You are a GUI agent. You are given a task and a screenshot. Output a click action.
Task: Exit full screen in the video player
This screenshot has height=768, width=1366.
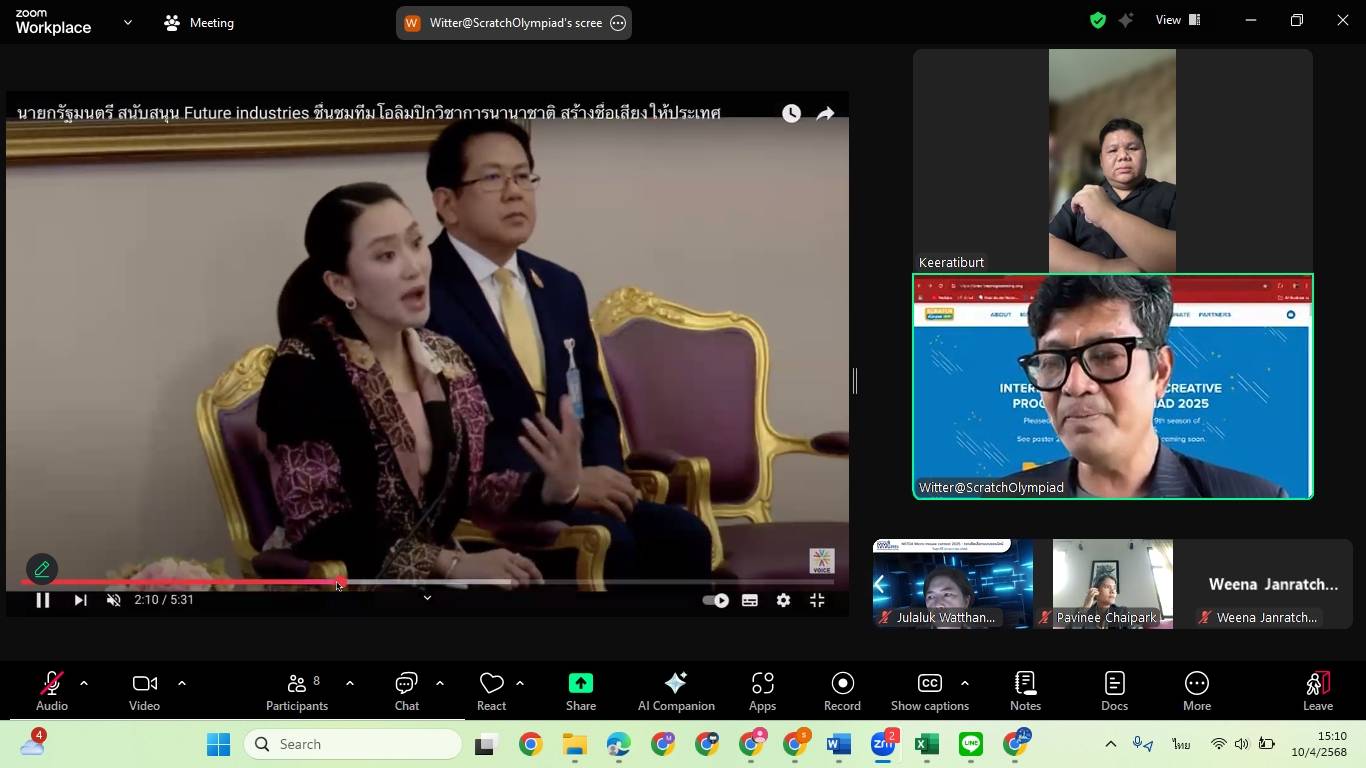(x=817, y=600)
